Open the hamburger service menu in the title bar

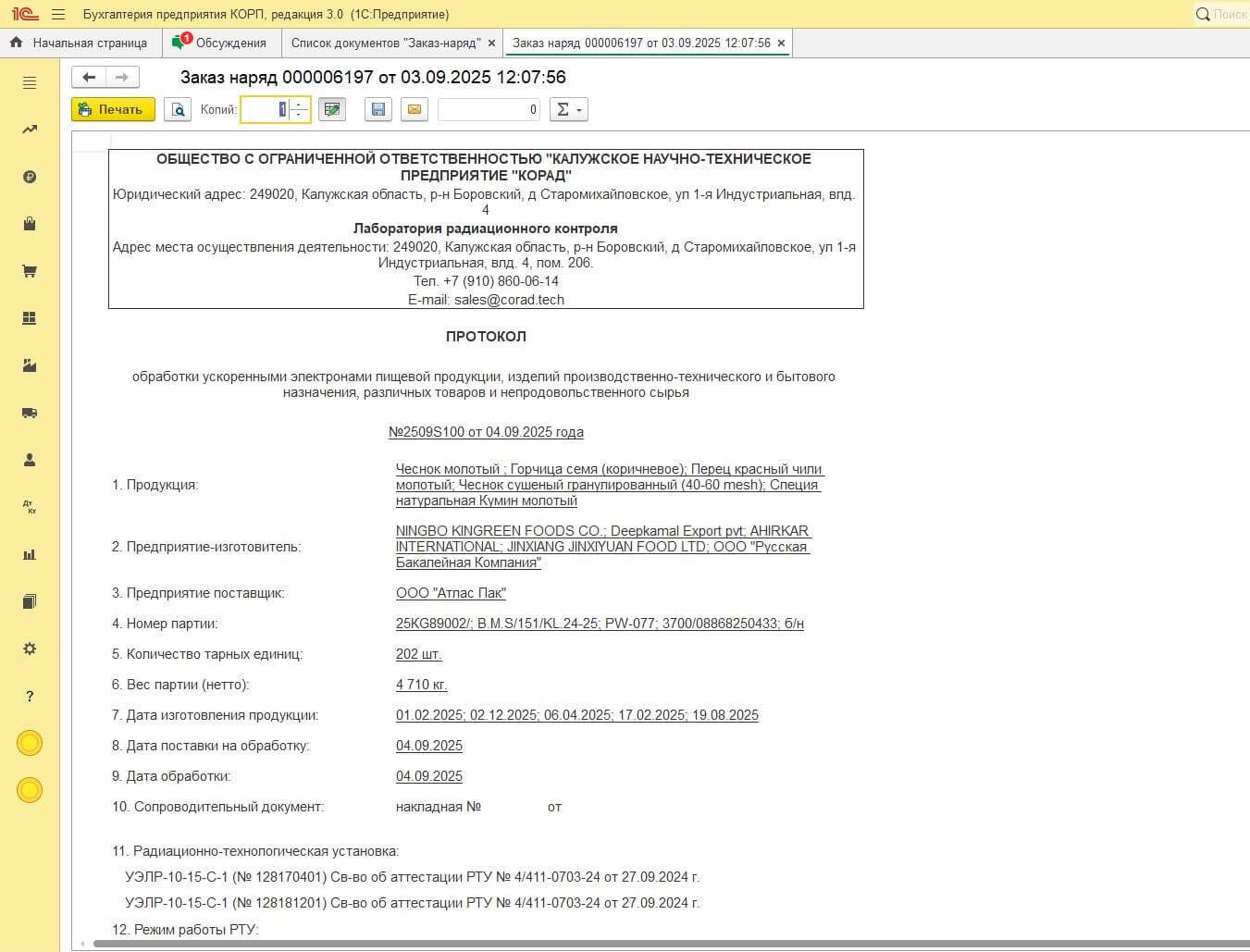pos(58,14)
